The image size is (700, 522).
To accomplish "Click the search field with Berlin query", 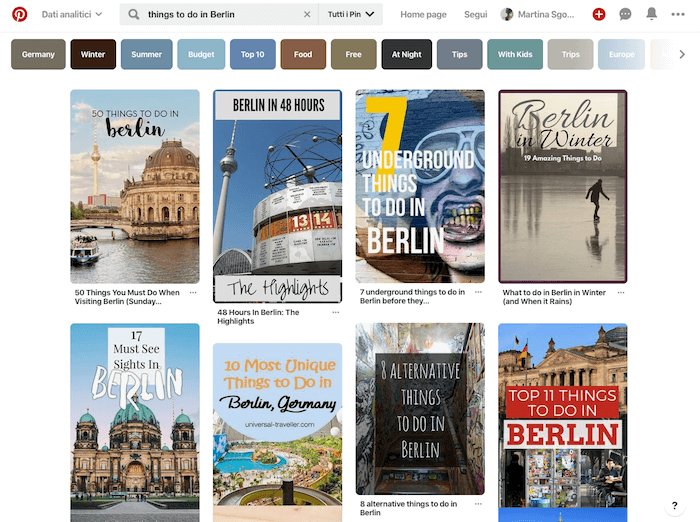I will point(219,14).
